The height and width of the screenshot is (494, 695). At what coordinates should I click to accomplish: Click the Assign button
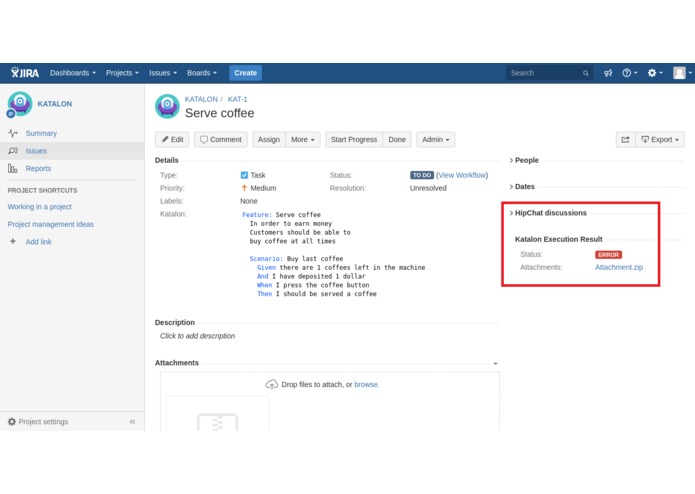coord(269,140)
